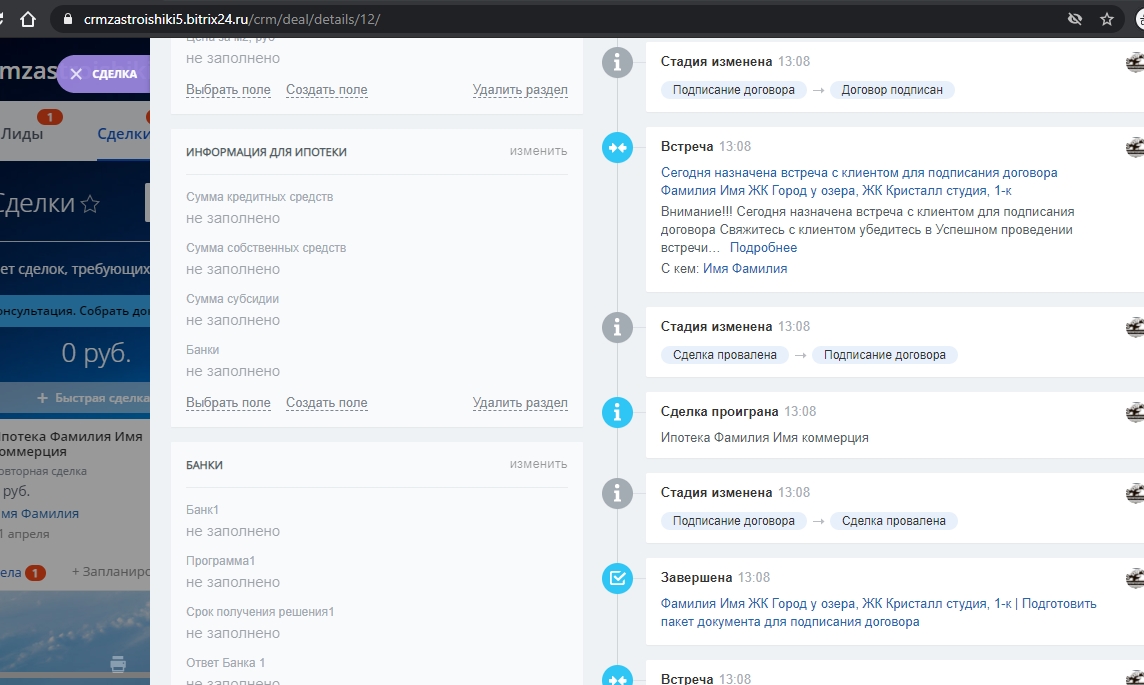Click the Быстрая сделка add button
This screenshot has height=685, width=1144.
pyautogui.click(x=92, y=398)
